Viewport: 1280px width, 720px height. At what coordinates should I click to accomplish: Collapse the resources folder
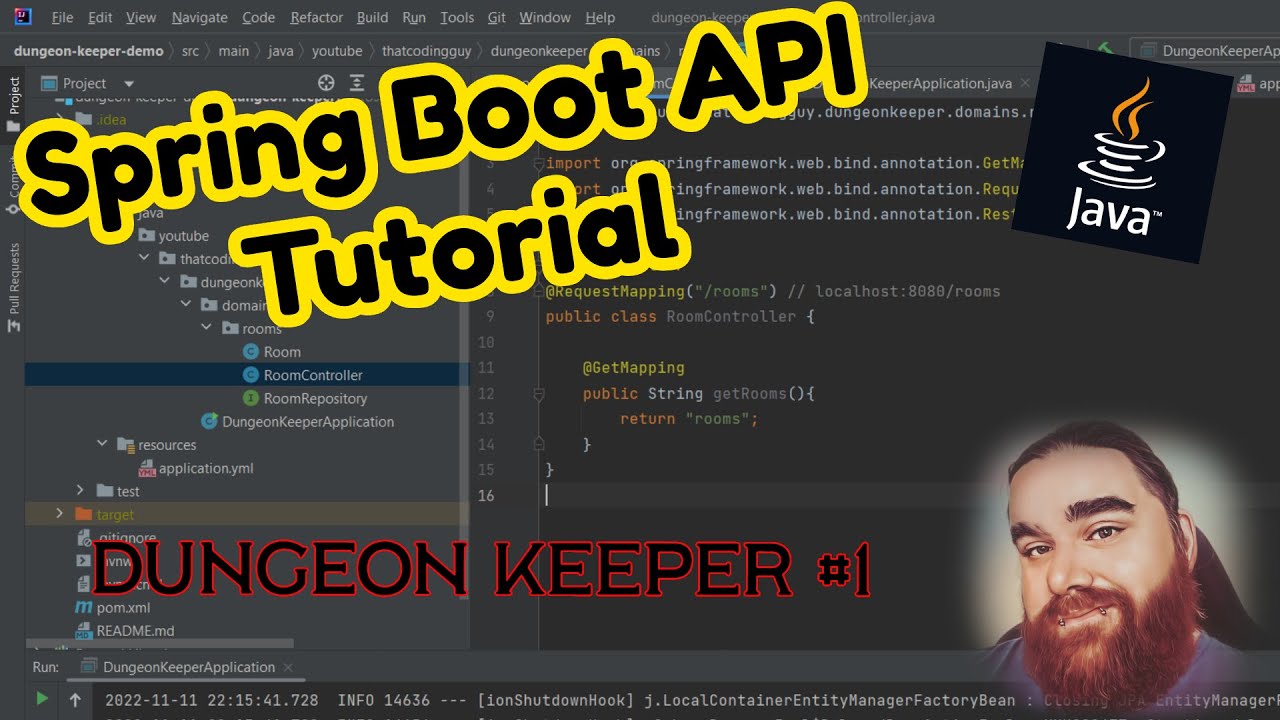(x=102, y=445)
